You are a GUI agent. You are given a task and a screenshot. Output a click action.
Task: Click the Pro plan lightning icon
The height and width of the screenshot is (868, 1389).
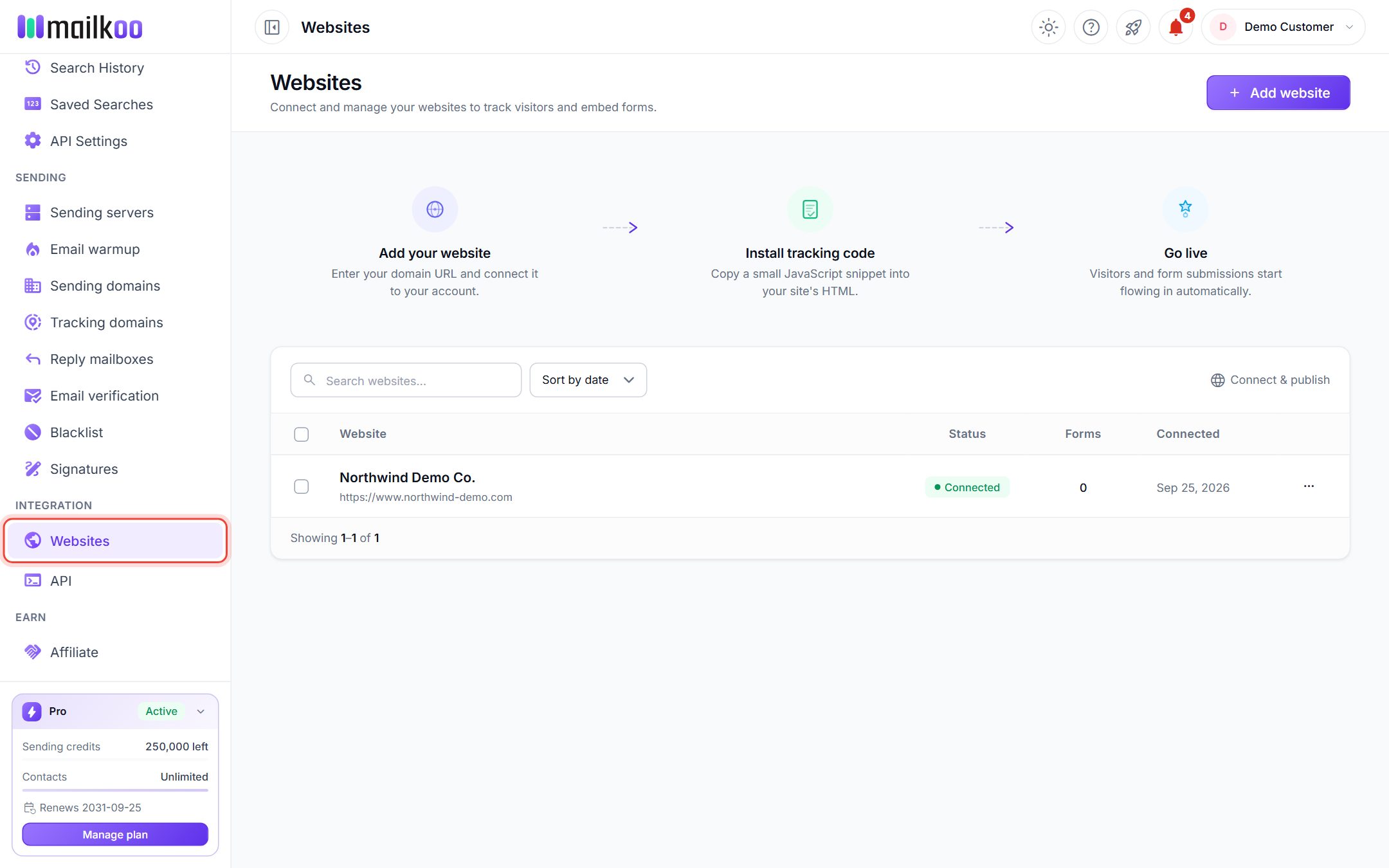pos(32,711)
